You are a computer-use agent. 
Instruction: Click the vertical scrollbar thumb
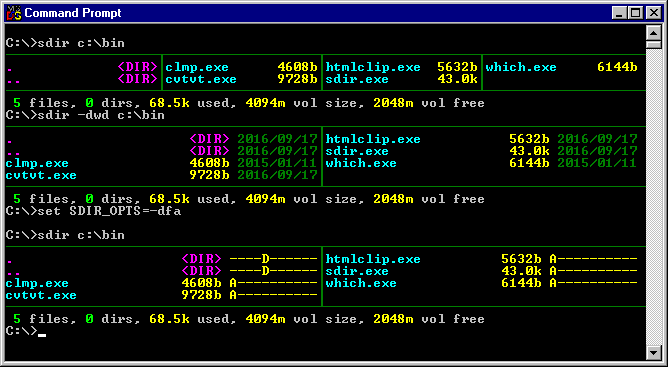coord(653,44)
